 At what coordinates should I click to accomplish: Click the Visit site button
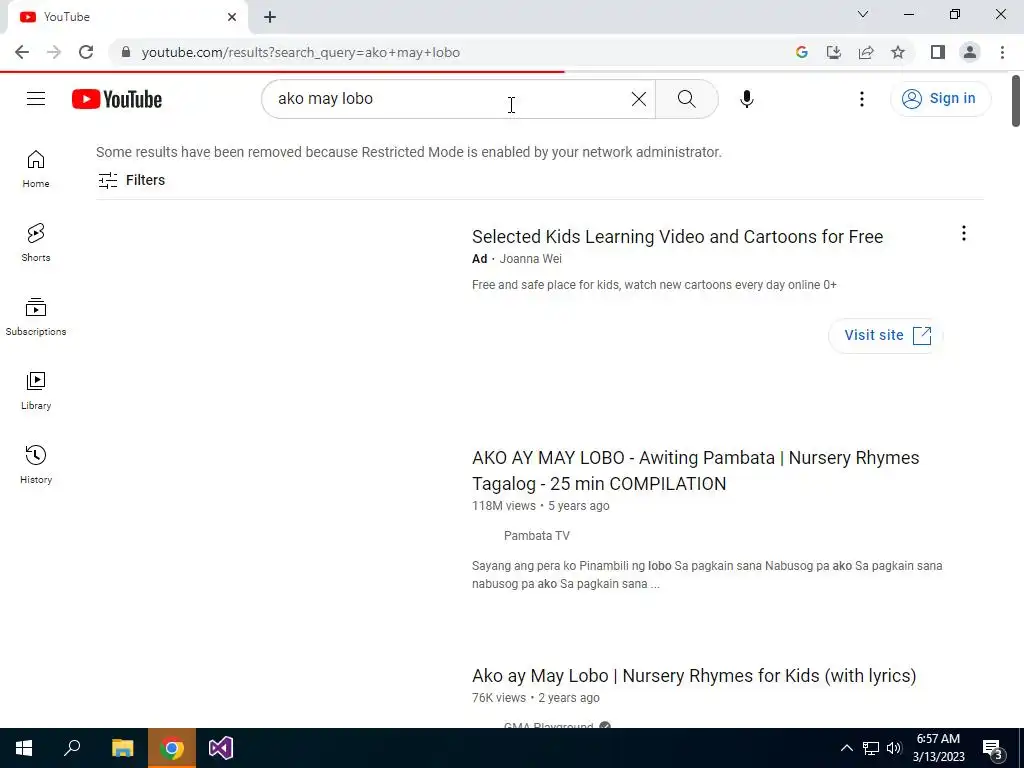(x=886, y=336)
